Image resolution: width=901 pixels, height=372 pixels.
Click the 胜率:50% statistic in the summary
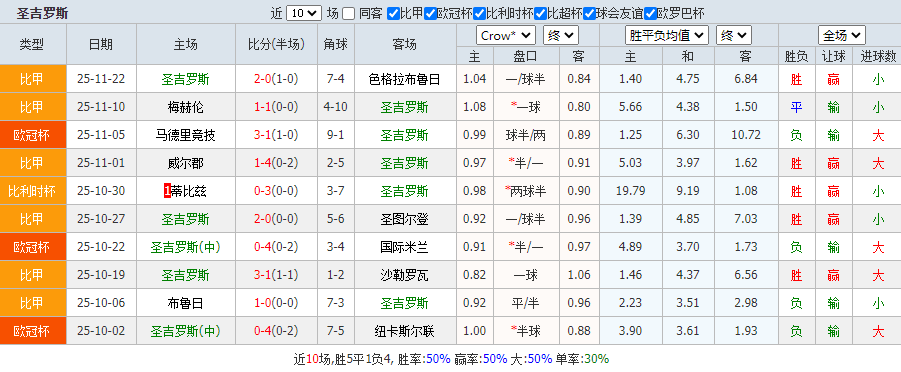(424, 359)
